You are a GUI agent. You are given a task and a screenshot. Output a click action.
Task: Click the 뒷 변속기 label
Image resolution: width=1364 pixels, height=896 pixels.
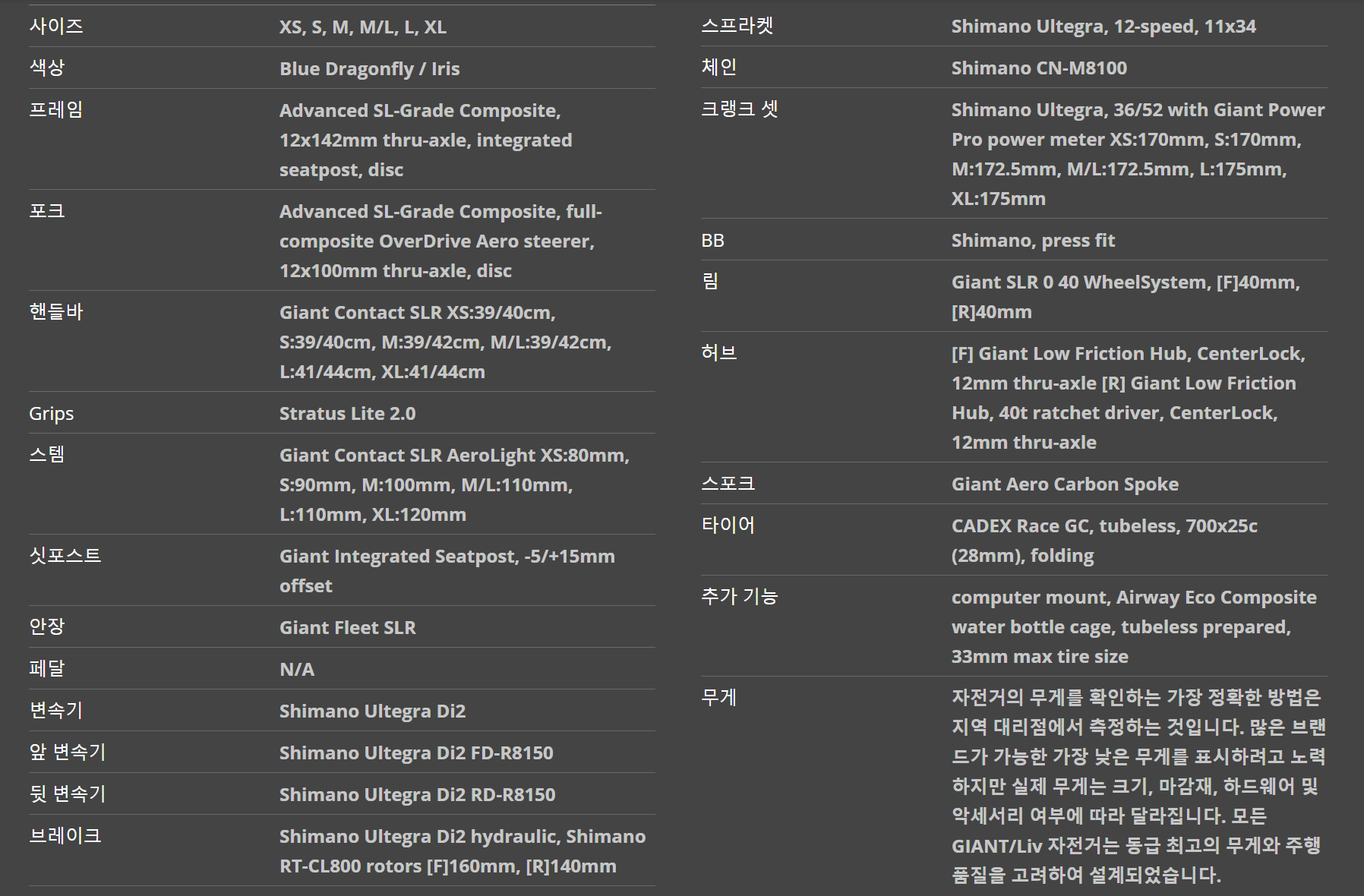(68, 794)
